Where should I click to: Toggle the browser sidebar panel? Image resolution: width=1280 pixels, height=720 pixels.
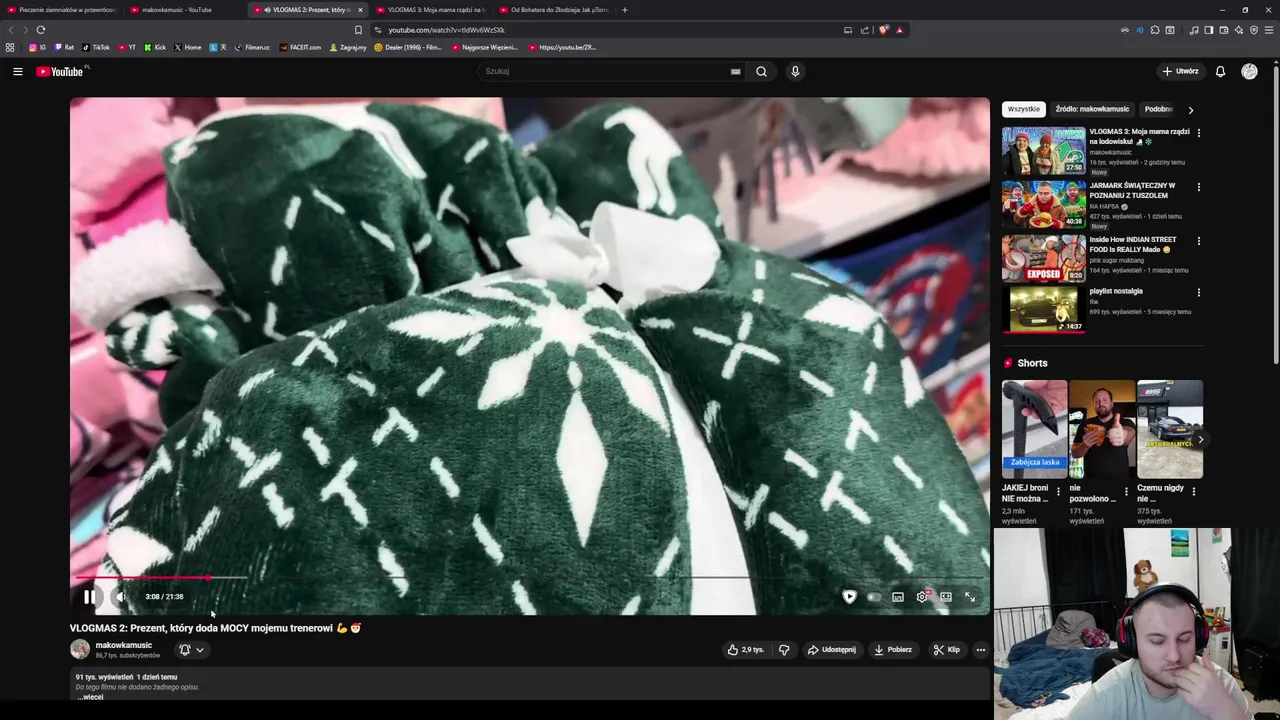[1209, 30]
